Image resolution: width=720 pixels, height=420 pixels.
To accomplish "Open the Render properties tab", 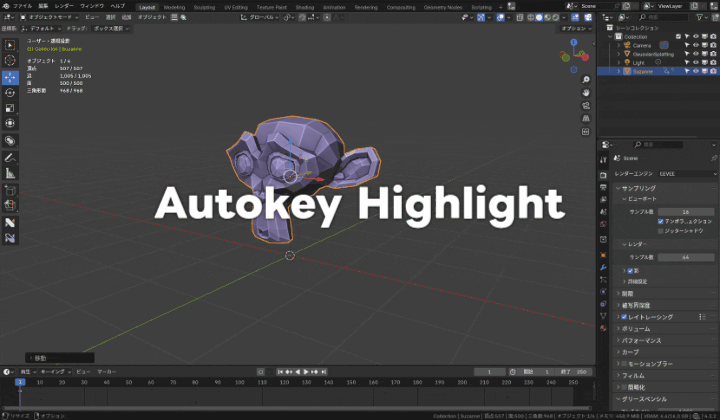I will click(x=603, y=175).
